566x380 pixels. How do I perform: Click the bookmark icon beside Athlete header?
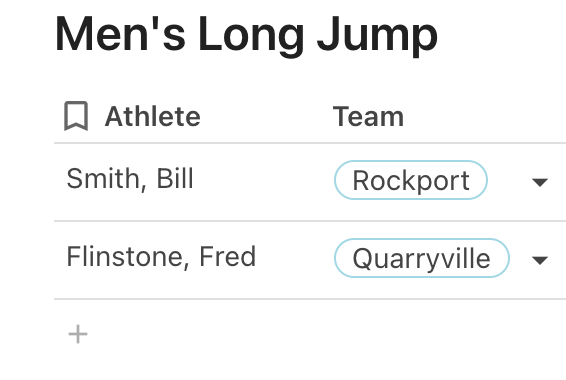click(76, 116)
